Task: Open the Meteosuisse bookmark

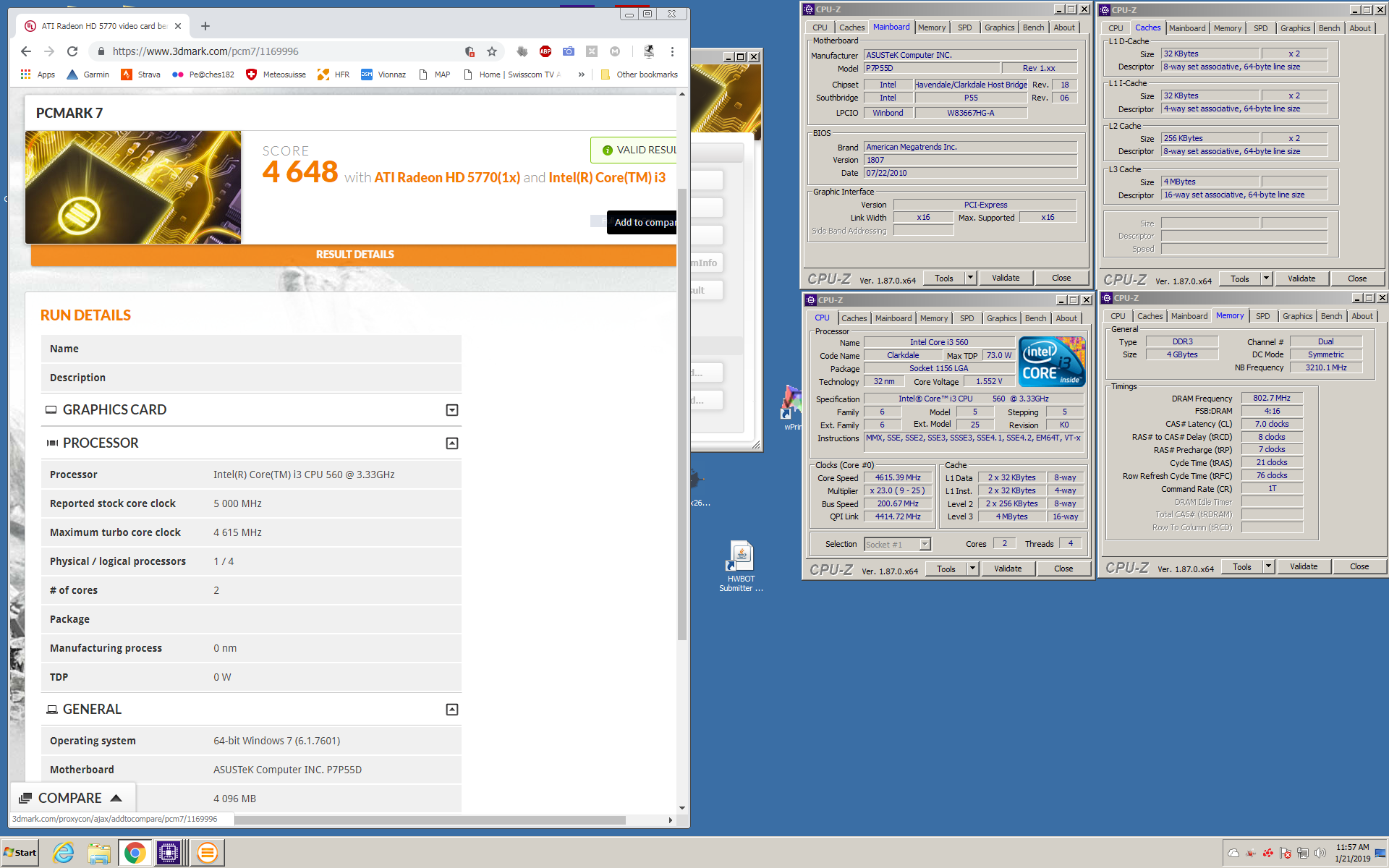Action: click(276, 75)
